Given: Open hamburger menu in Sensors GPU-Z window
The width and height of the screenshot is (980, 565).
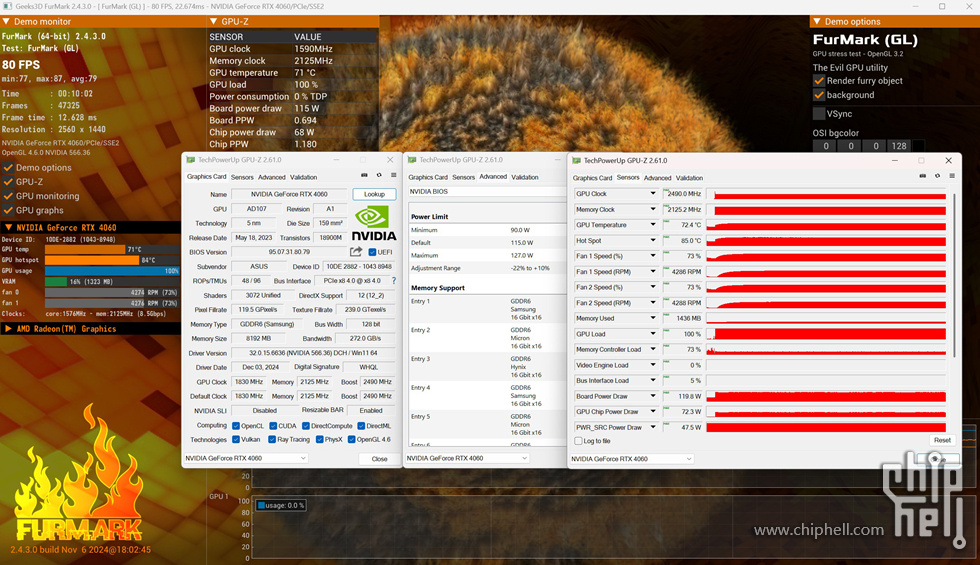Looking at the screenshot, I should (952, 176).
